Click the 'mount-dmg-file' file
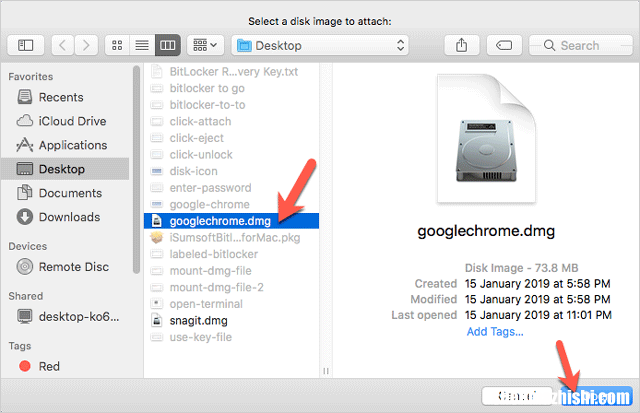 (231, 271)
